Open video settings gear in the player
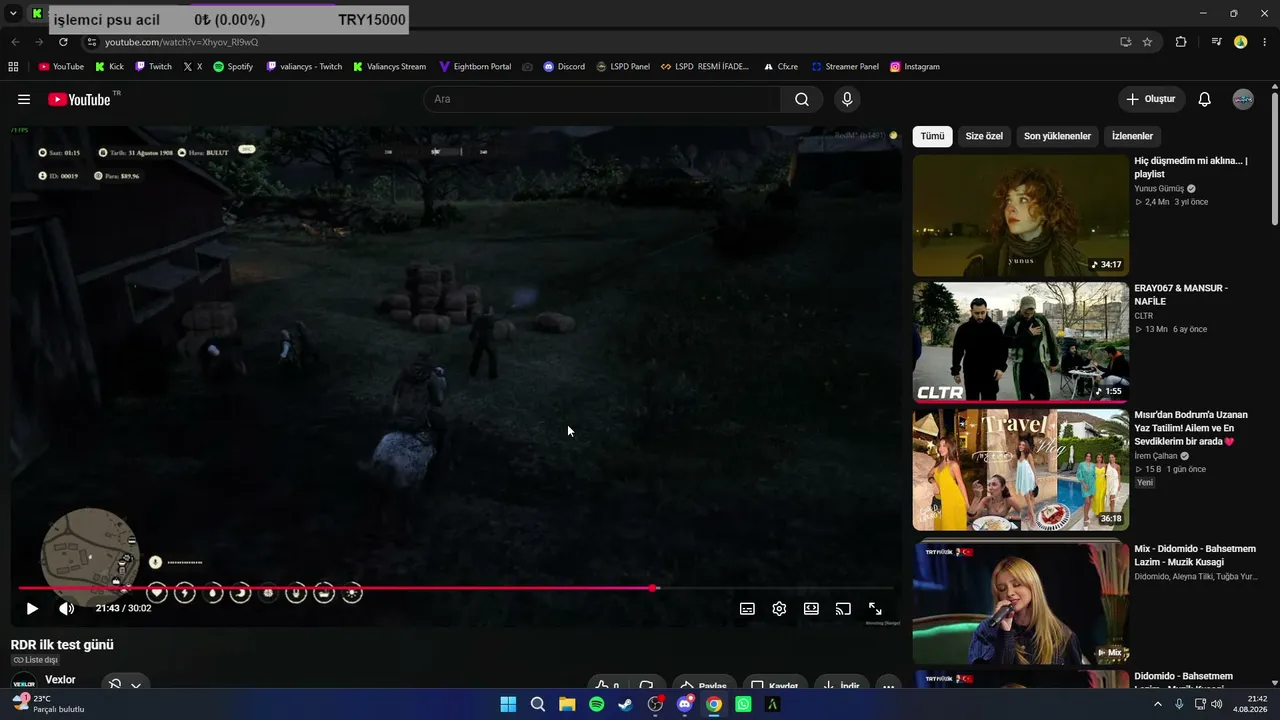This screenshot has height=720, width=1280. coord(779,608)
